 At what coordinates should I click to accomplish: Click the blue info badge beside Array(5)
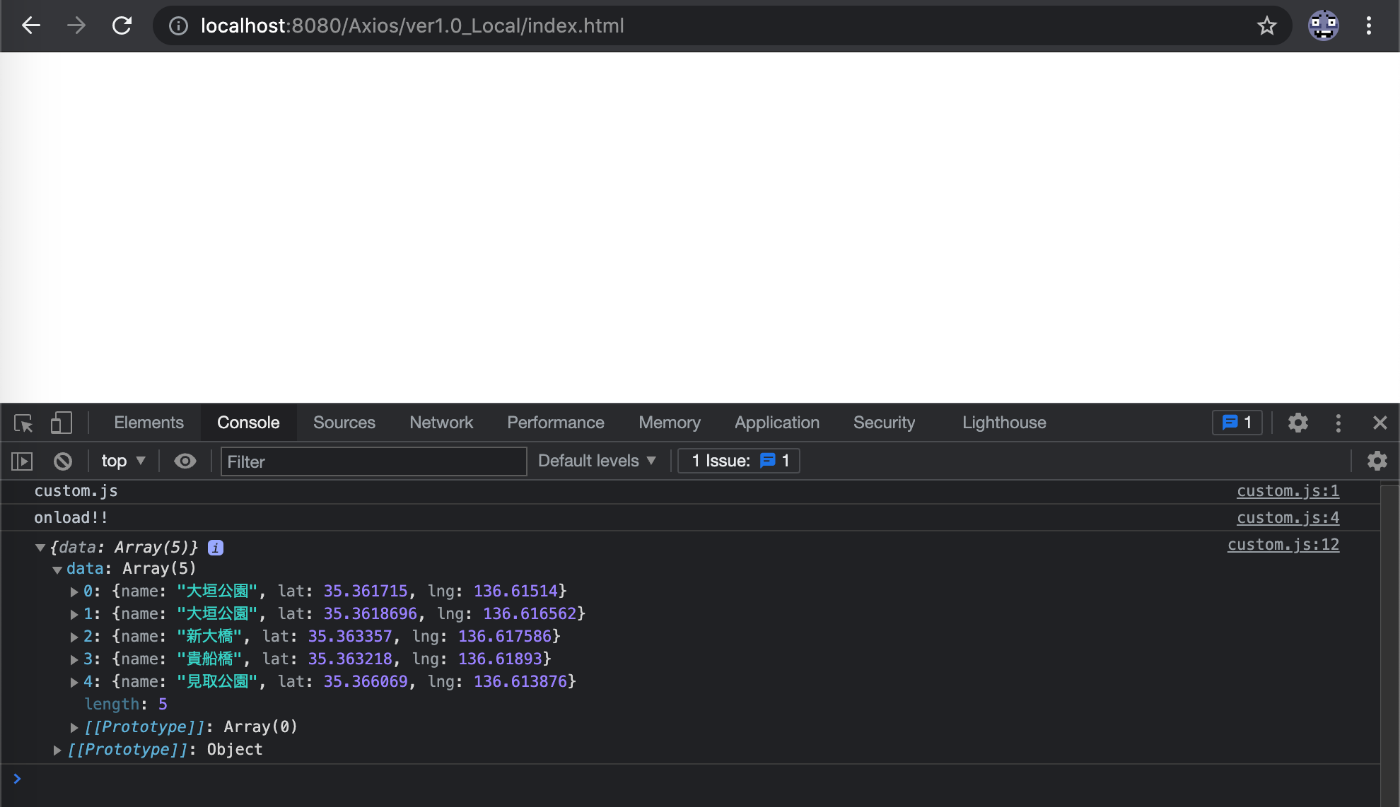click(215, 548)
